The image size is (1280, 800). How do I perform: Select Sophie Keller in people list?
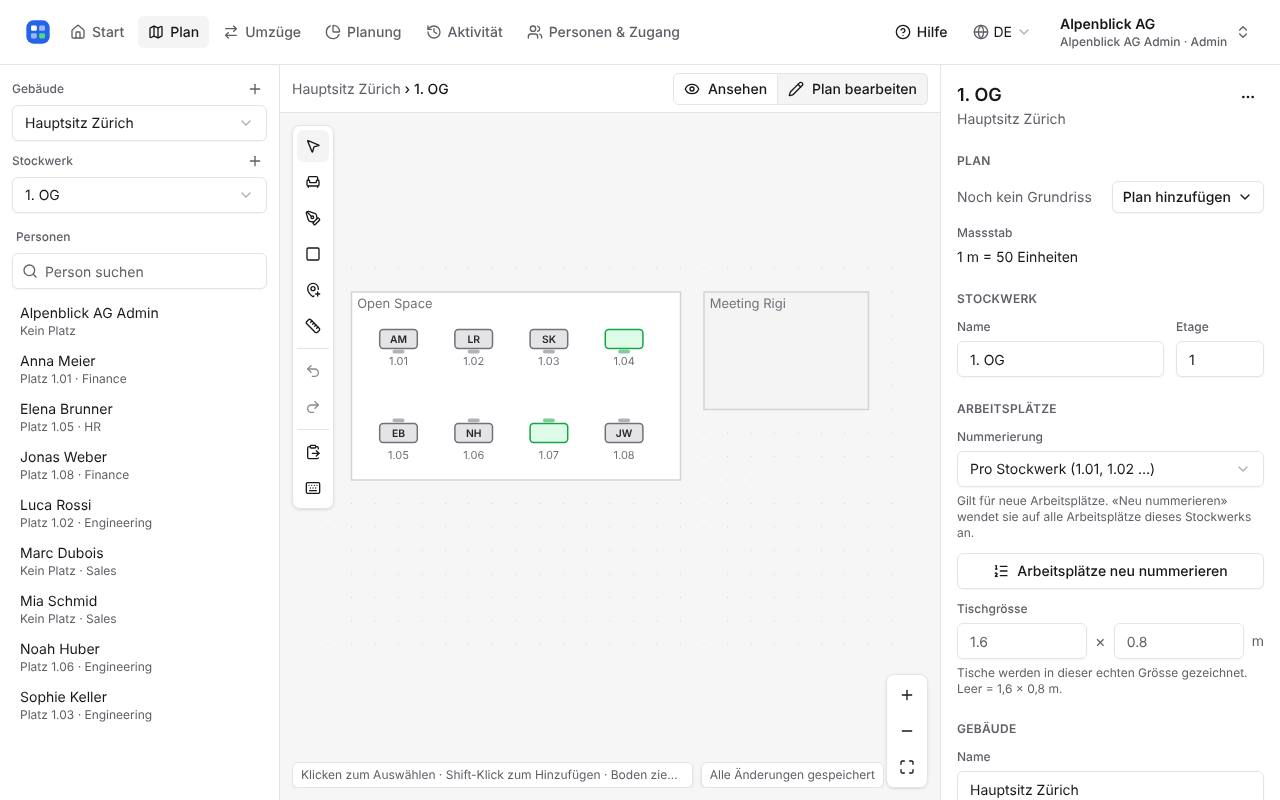[139, 705]
